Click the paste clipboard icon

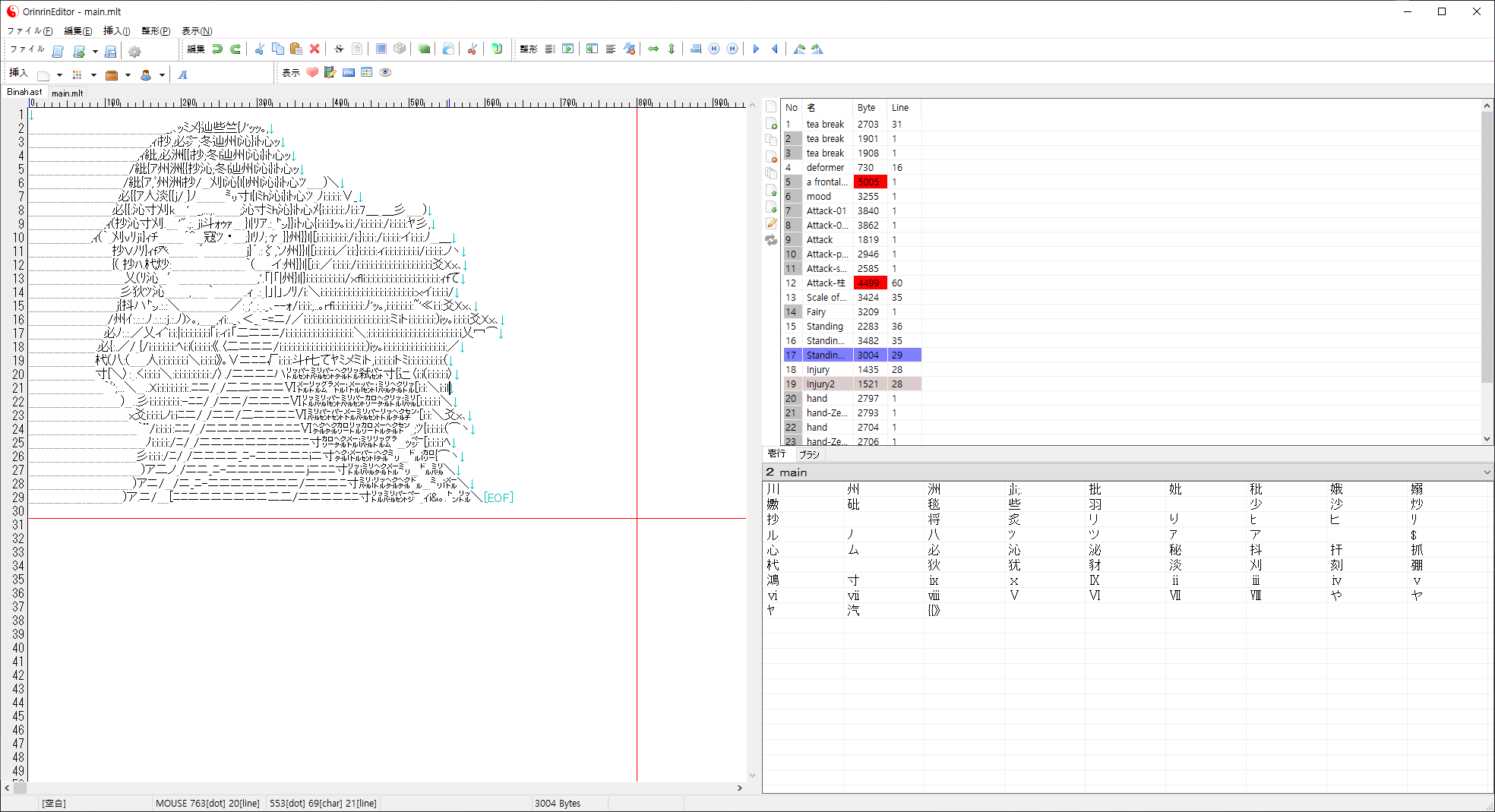[x=296, y=49]
